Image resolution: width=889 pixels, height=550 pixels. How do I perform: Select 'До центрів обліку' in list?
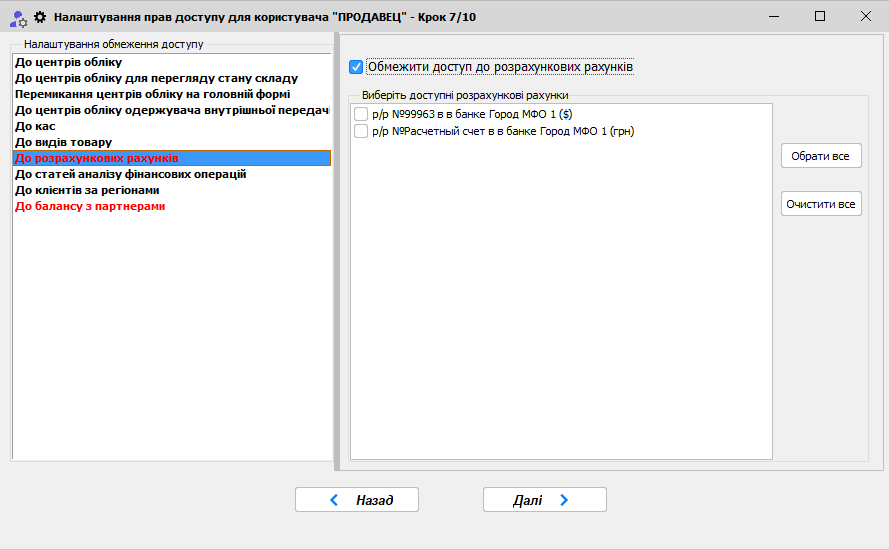click(69, 62)
